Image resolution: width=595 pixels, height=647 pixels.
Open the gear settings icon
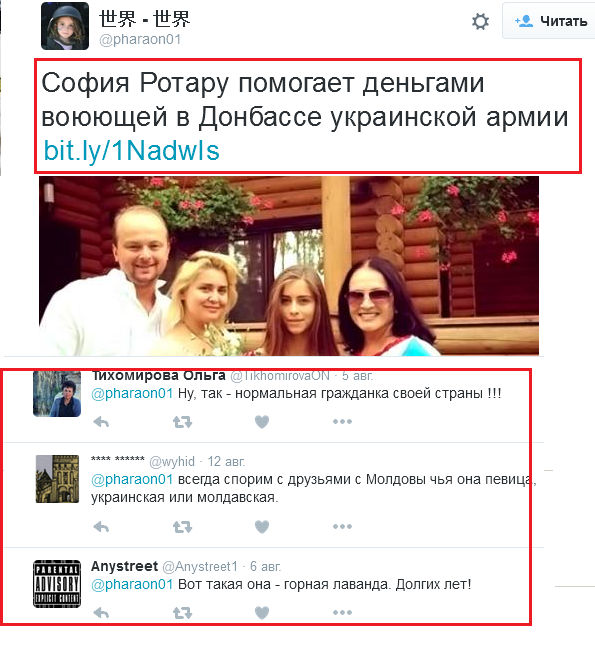click(x=480, y=21)
